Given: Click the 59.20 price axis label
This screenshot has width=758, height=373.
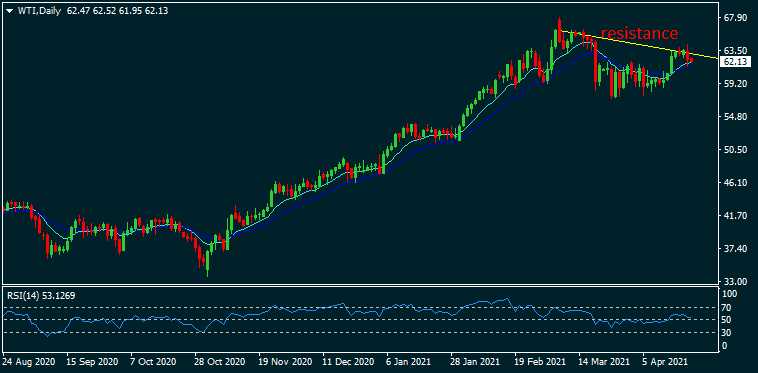Looking at the screenshot, I should 735,84.
